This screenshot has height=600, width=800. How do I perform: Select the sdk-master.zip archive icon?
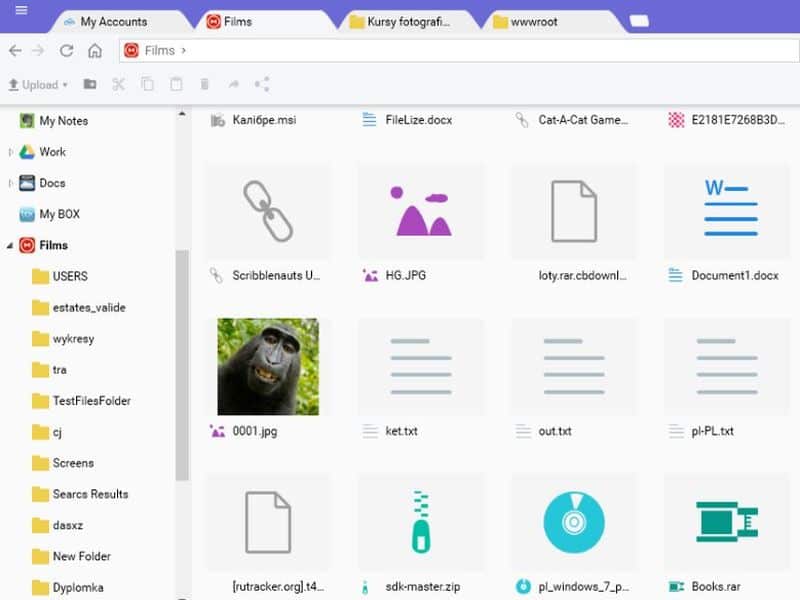421,522
